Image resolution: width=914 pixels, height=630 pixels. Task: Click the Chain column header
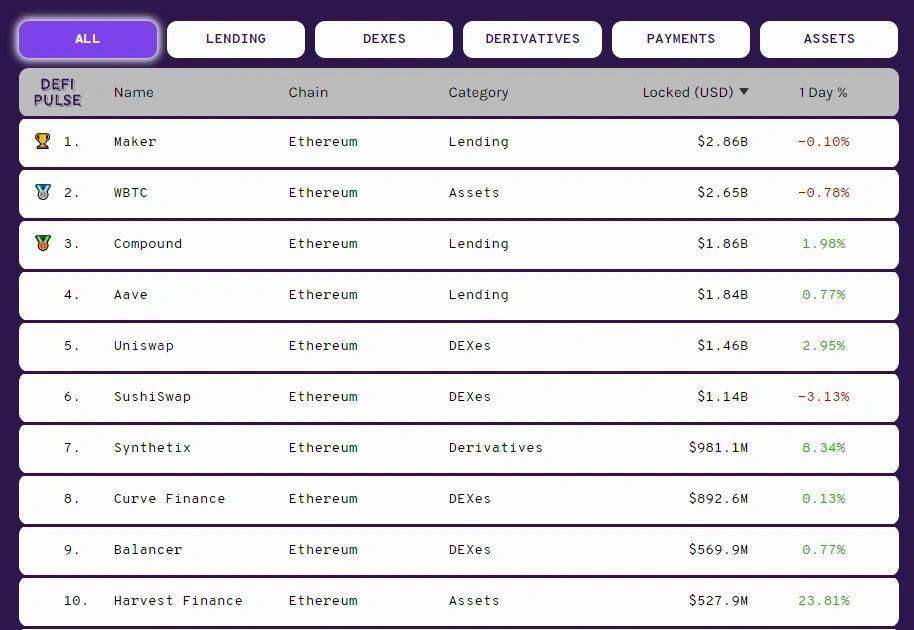click(x=308, y=93)
